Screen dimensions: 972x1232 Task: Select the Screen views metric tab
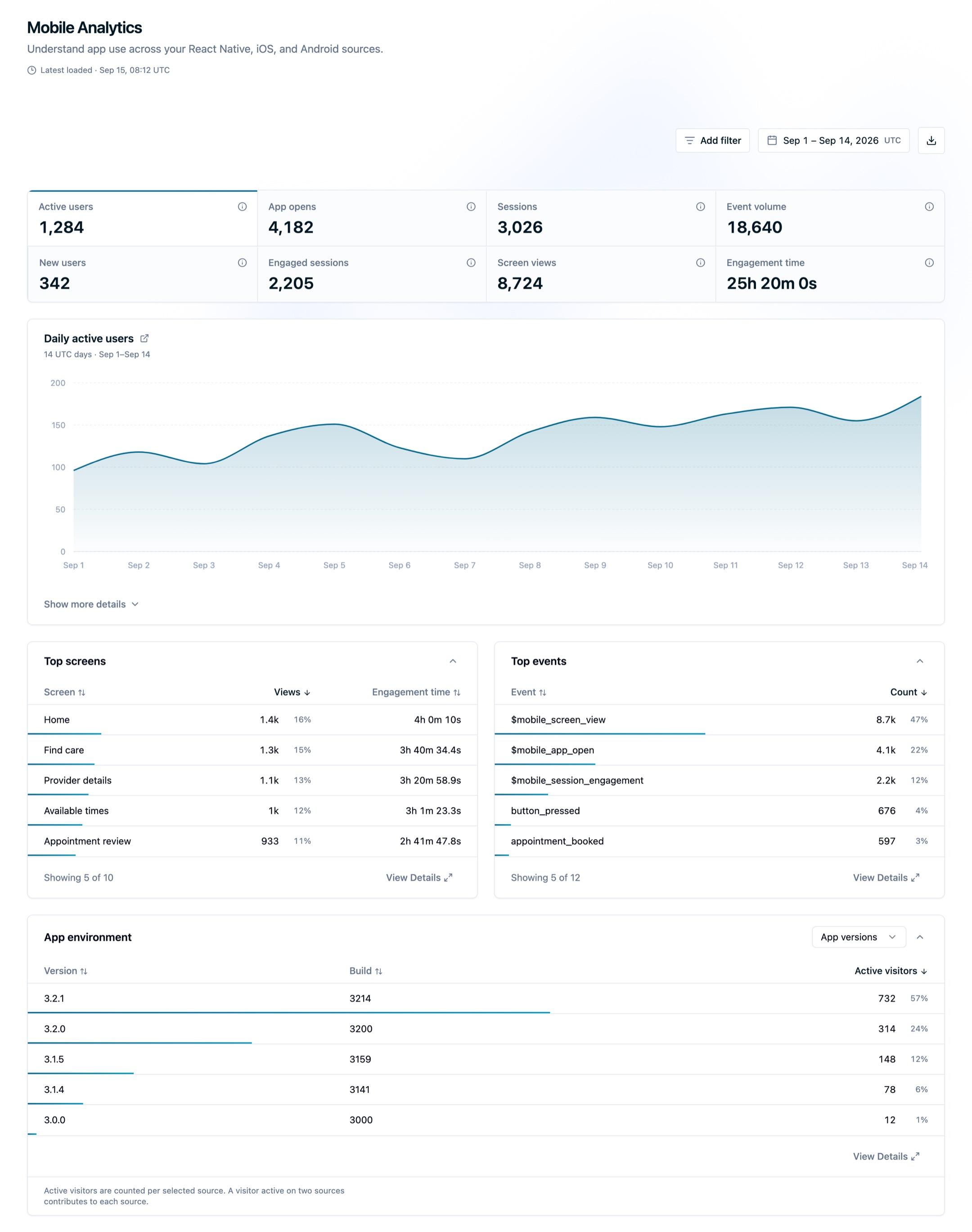(601, 274)
